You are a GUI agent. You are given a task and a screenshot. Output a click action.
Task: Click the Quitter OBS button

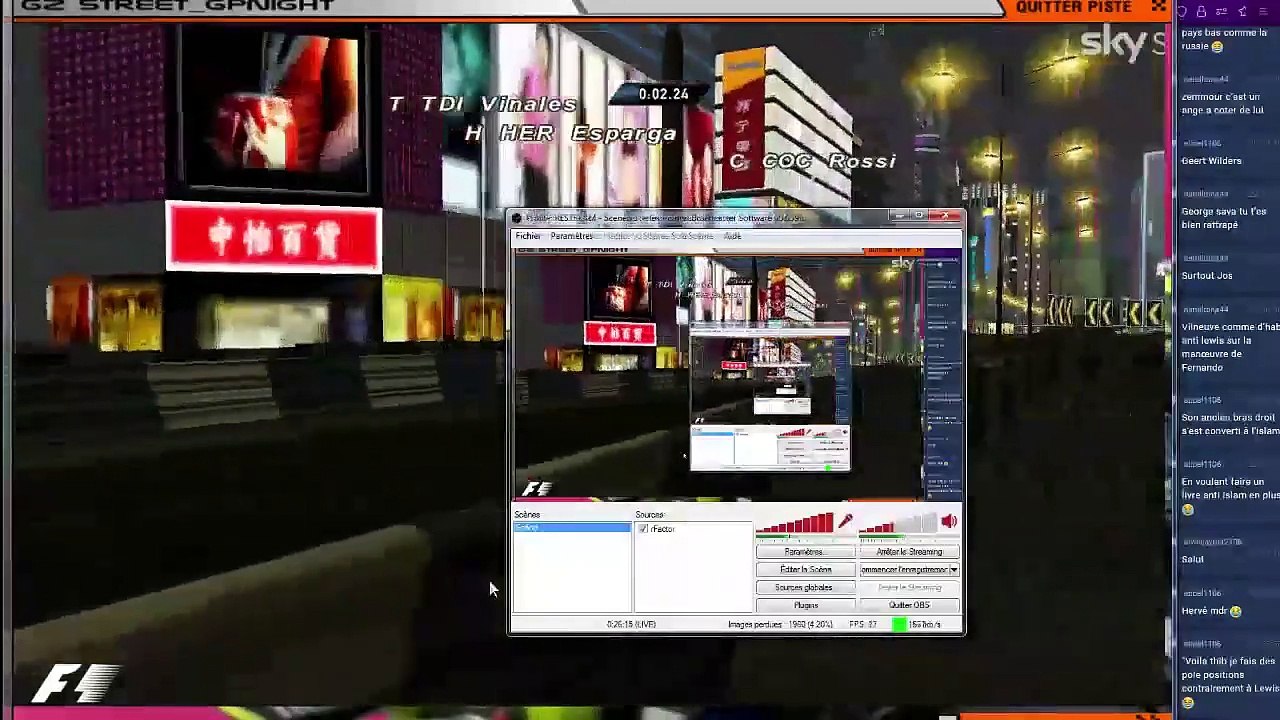pyautogui.click(x=909, y=606)
